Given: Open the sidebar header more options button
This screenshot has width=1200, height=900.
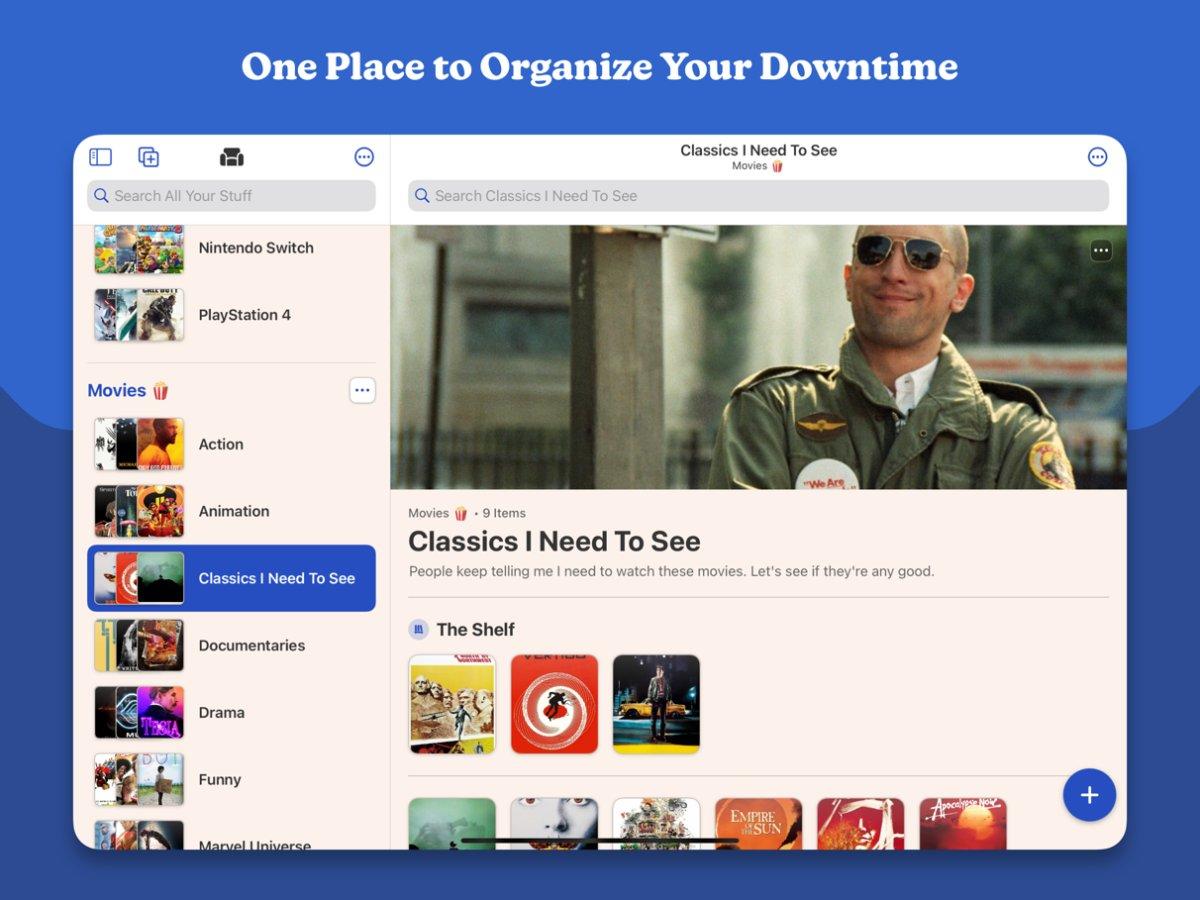Looking at the screenshot, I should coord(364,157).
